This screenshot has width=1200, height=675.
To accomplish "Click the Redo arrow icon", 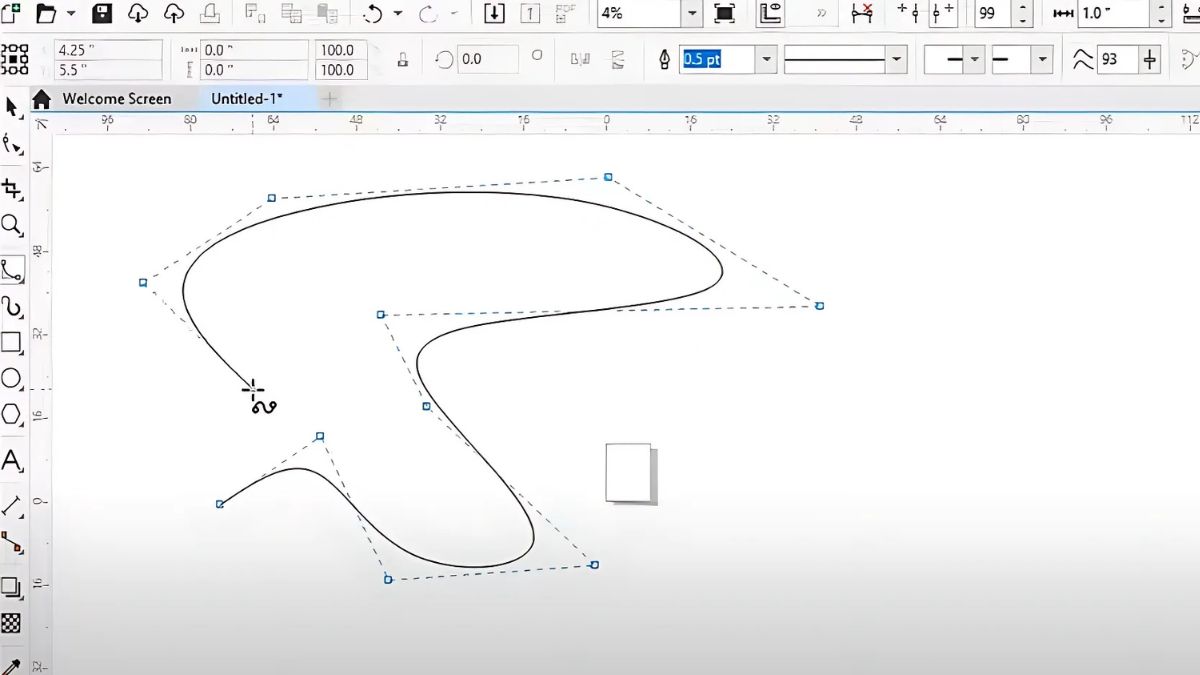I will (428, 13).
